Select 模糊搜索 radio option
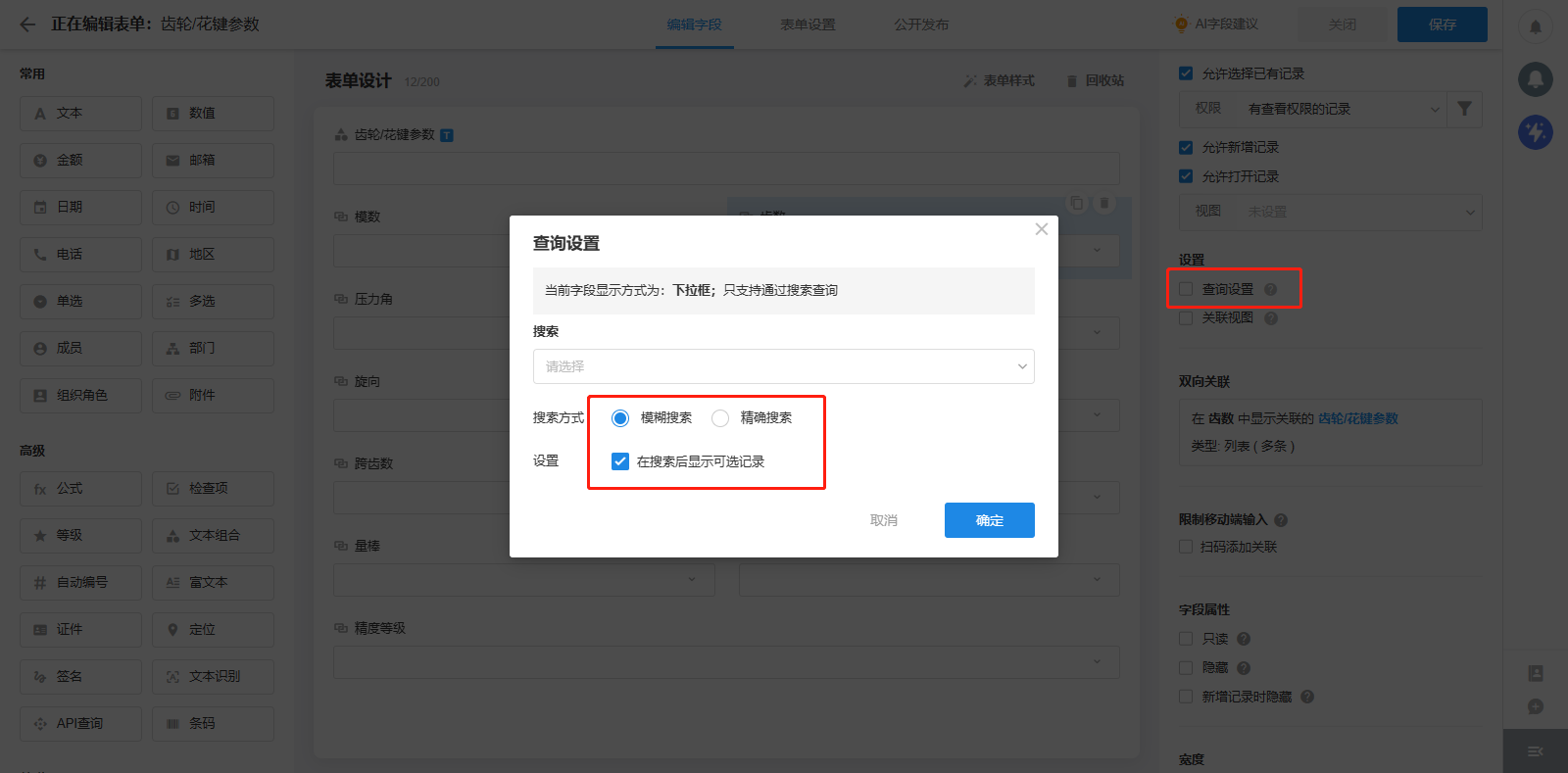1568x773 pixels. coord(620,418)
